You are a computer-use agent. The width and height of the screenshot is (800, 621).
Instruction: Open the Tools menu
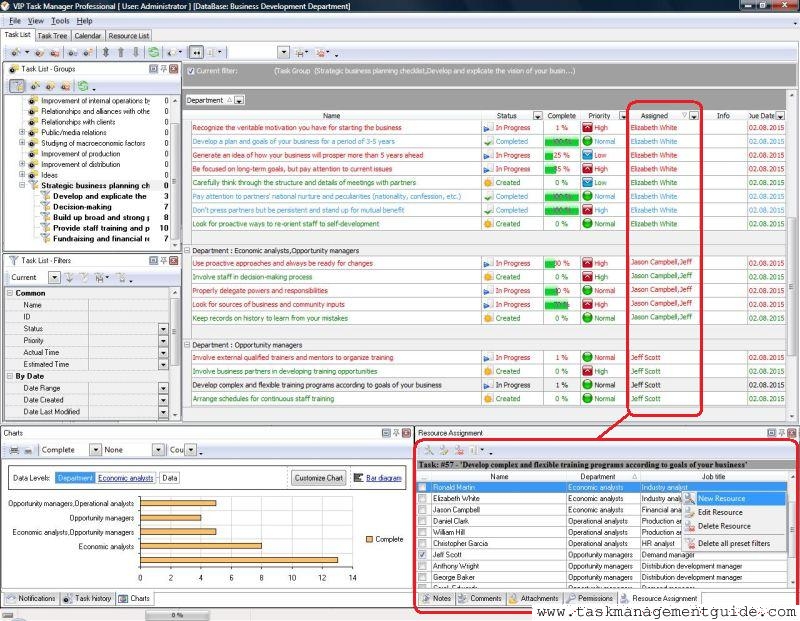(x=60, y=21)
